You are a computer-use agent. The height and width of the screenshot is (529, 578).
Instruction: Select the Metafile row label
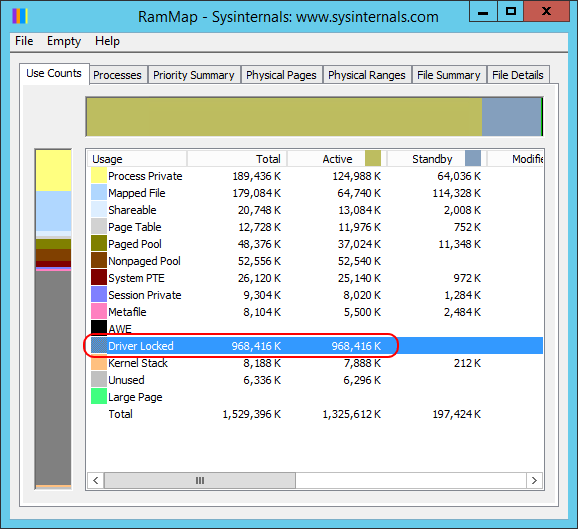click(x=127, y=312)
